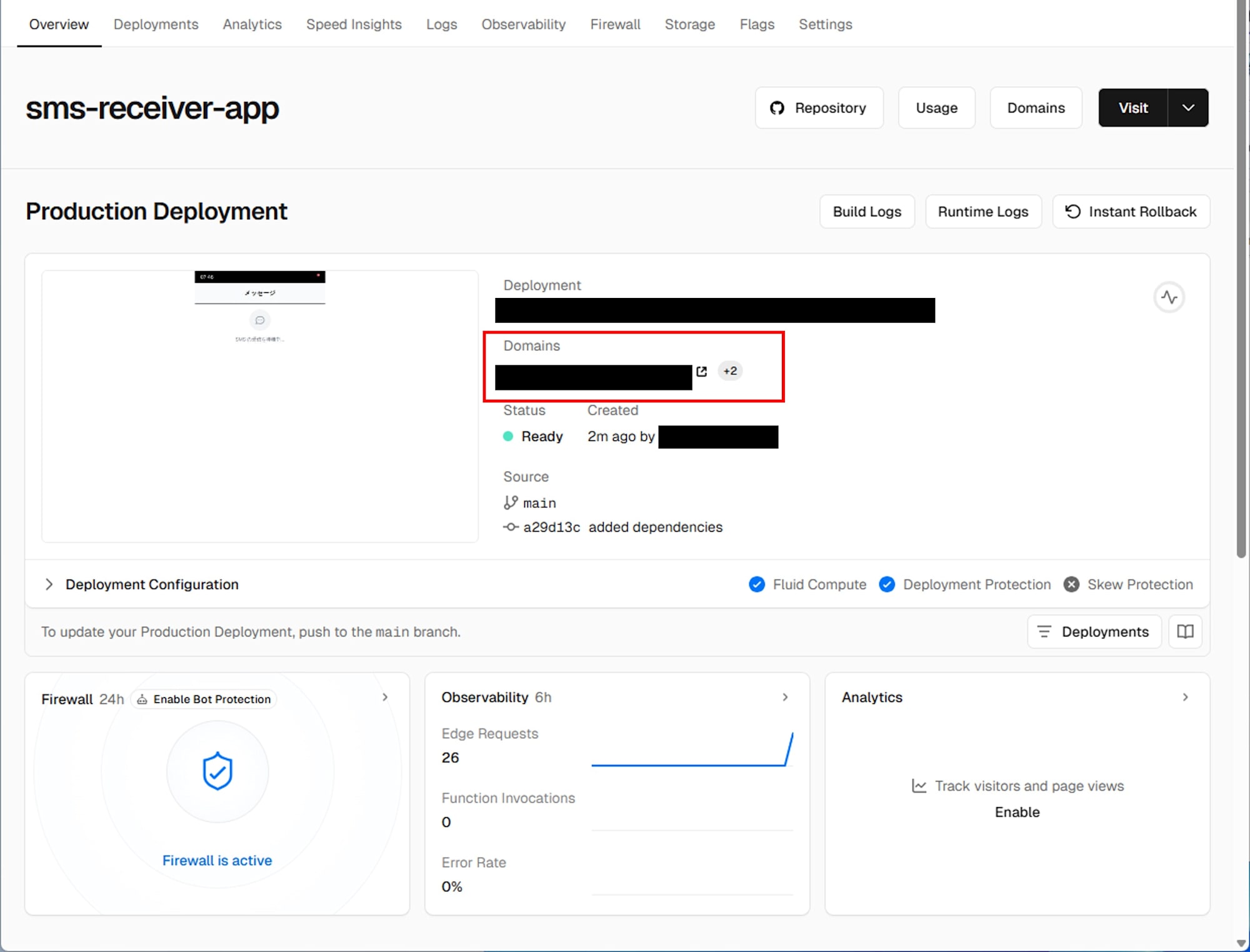Click Enable under Analytics
This screenshot has width=1250, height=952.
click(1017, 812)
